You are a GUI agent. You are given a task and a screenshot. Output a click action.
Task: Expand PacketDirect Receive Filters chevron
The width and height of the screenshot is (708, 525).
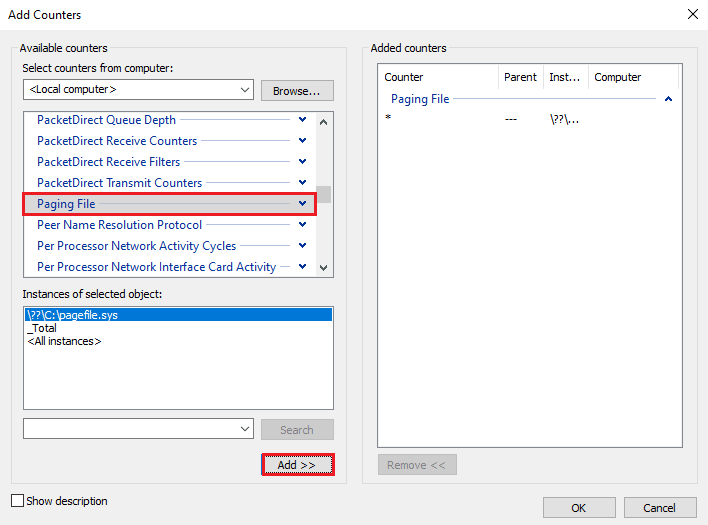[x=303, y=161]
